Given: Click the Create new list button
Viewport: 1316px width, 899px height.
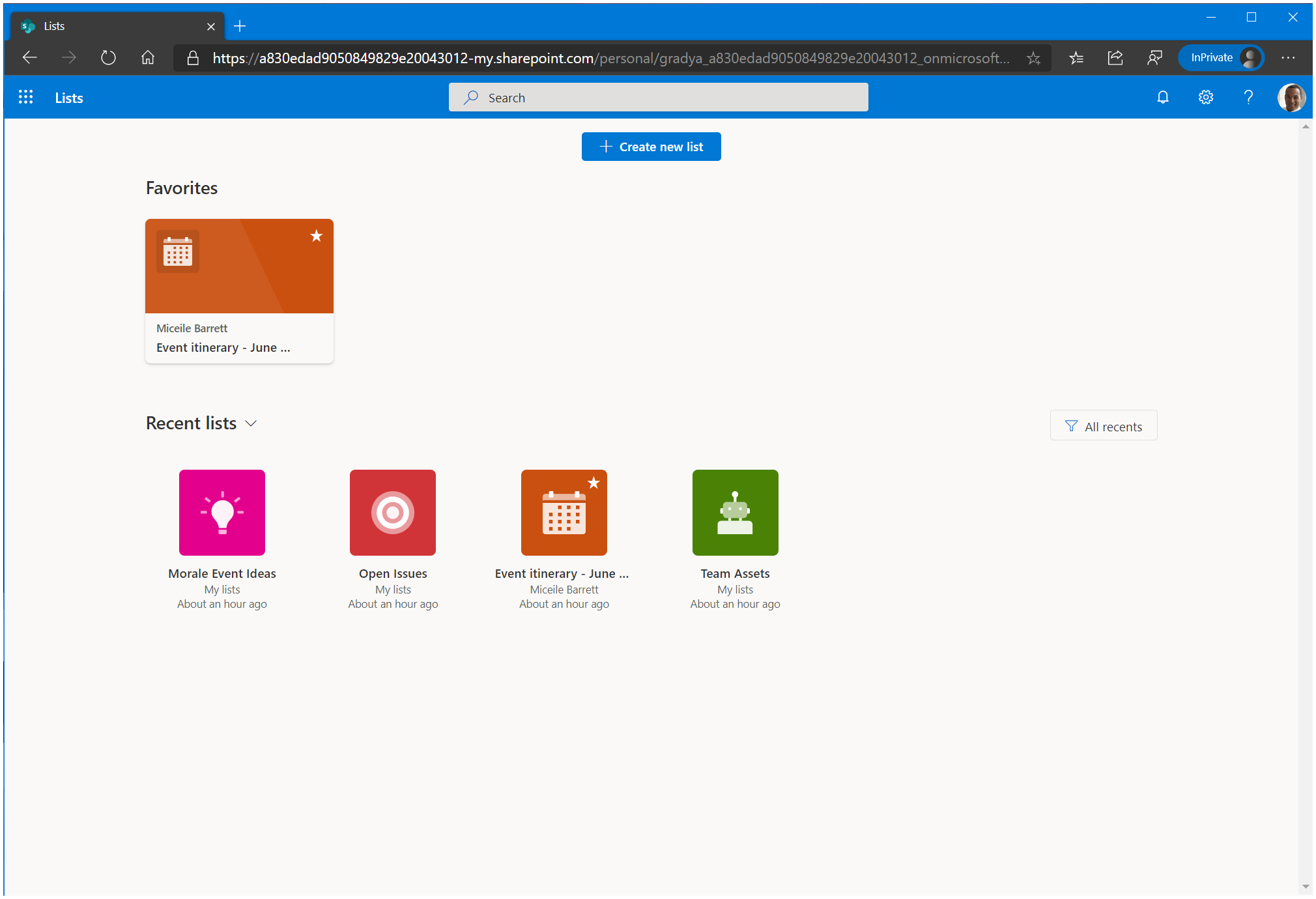Looking at the screenshot, I should coord(651,146).
